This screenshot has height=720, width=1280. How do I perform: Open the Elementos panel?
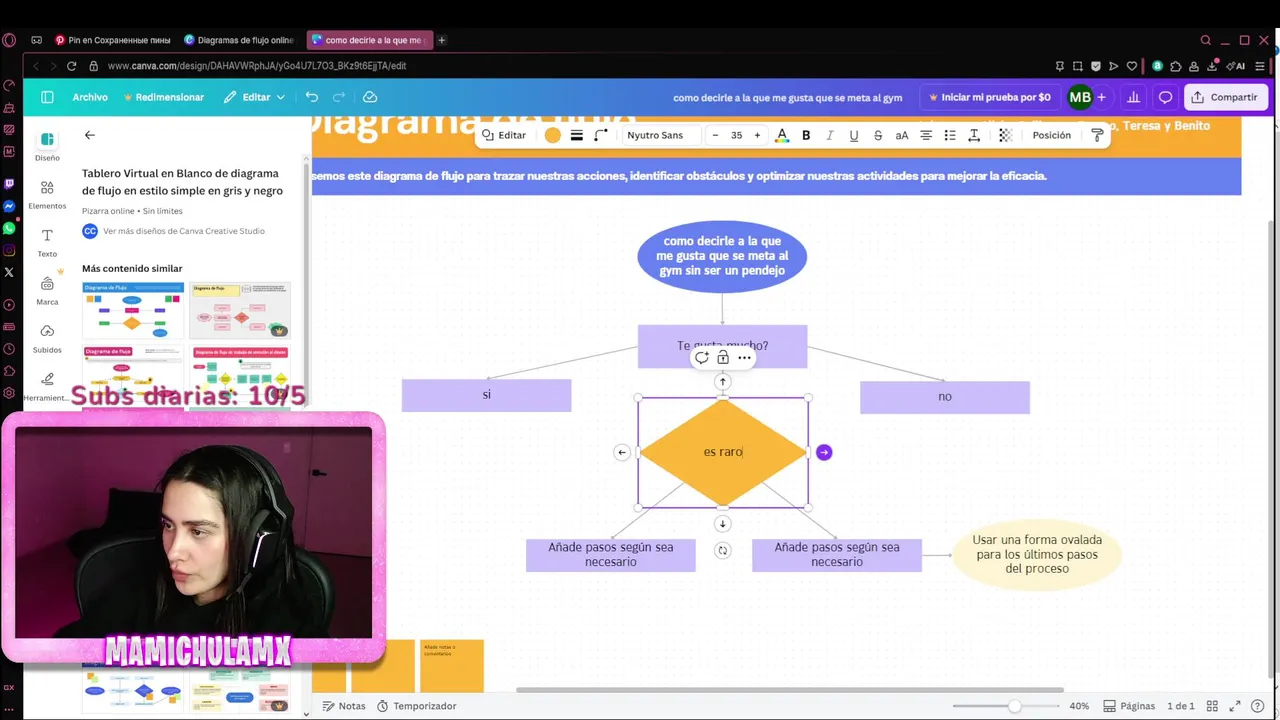tap(47, 194)
